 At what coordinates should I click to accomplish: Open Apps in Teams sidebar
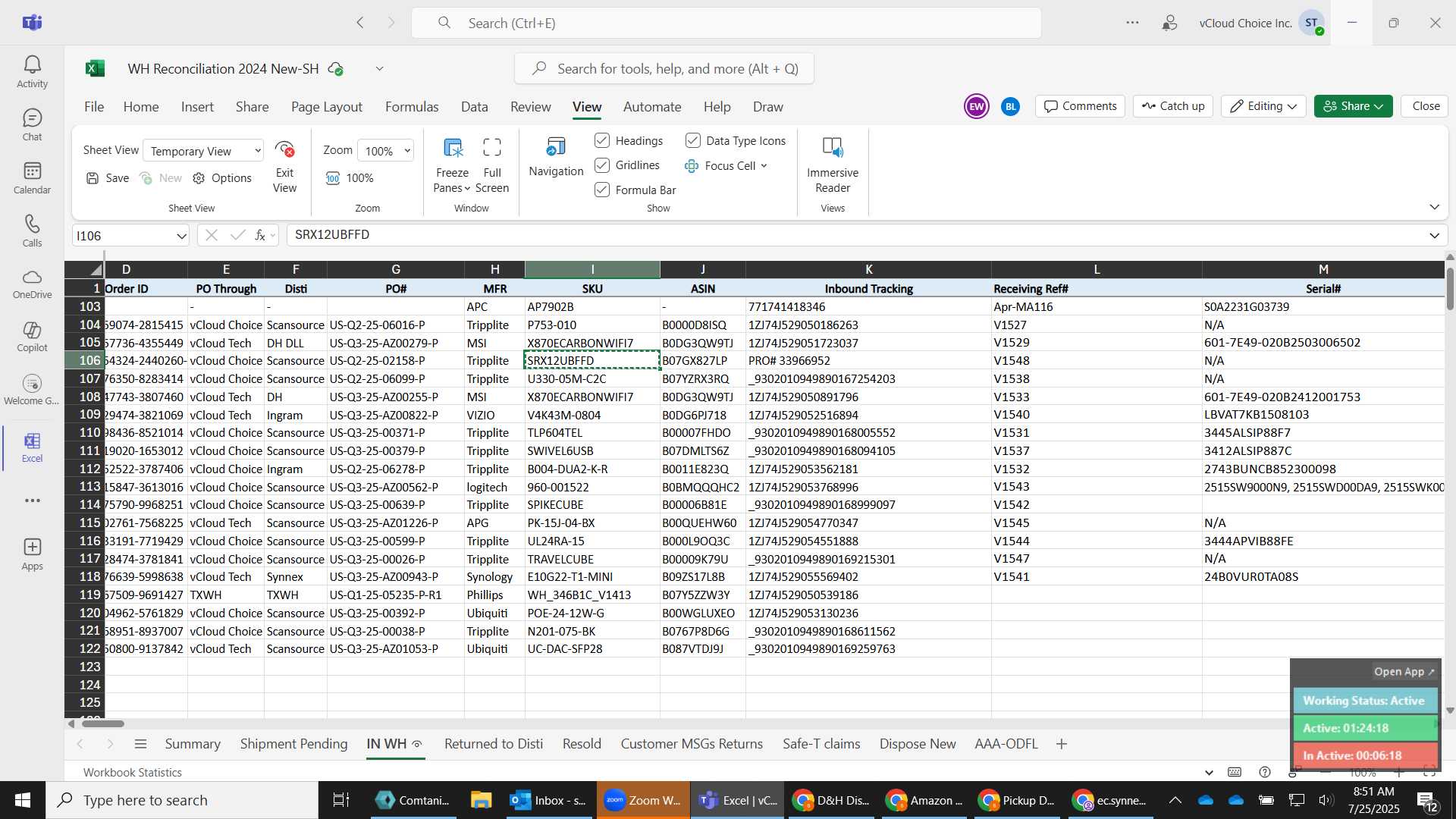click(x=32, y=554)
